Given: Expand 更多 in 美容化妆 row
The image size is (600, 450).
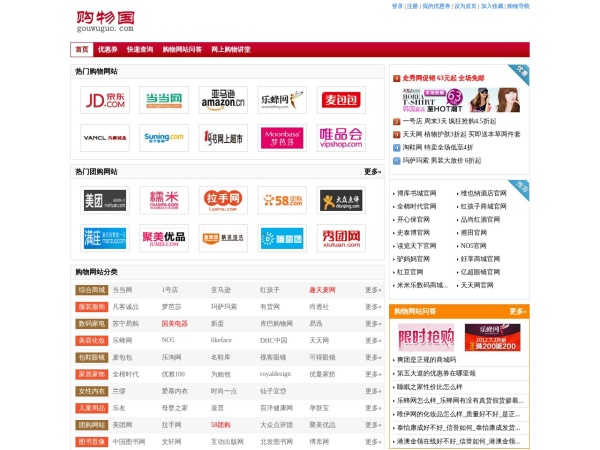Looking at the screenshot, I should point(373,341).
